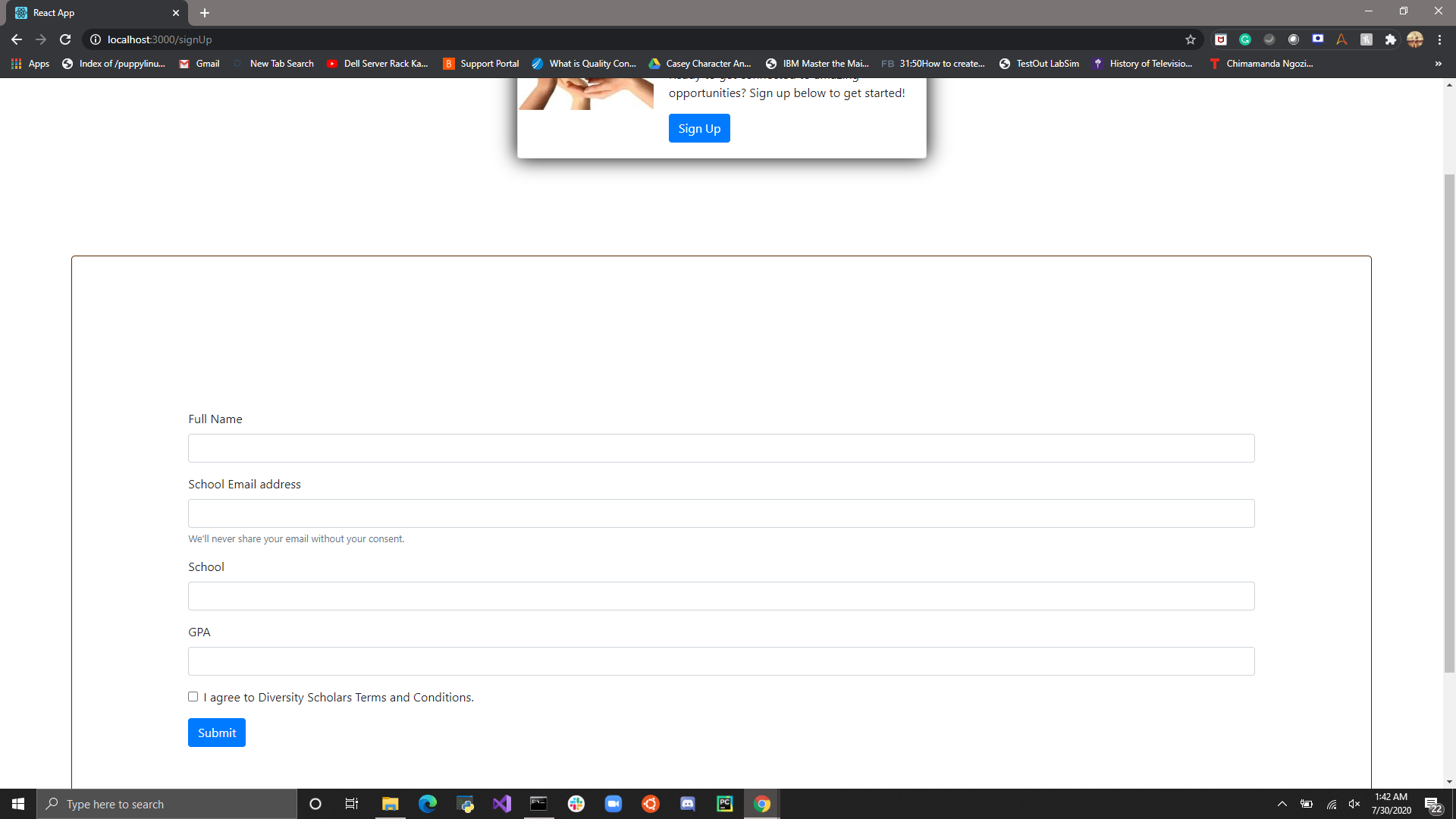Viewport: 1456px width, 819px height.
Task: Open the Extensions puzzle piece icon
Action: 1390,39
